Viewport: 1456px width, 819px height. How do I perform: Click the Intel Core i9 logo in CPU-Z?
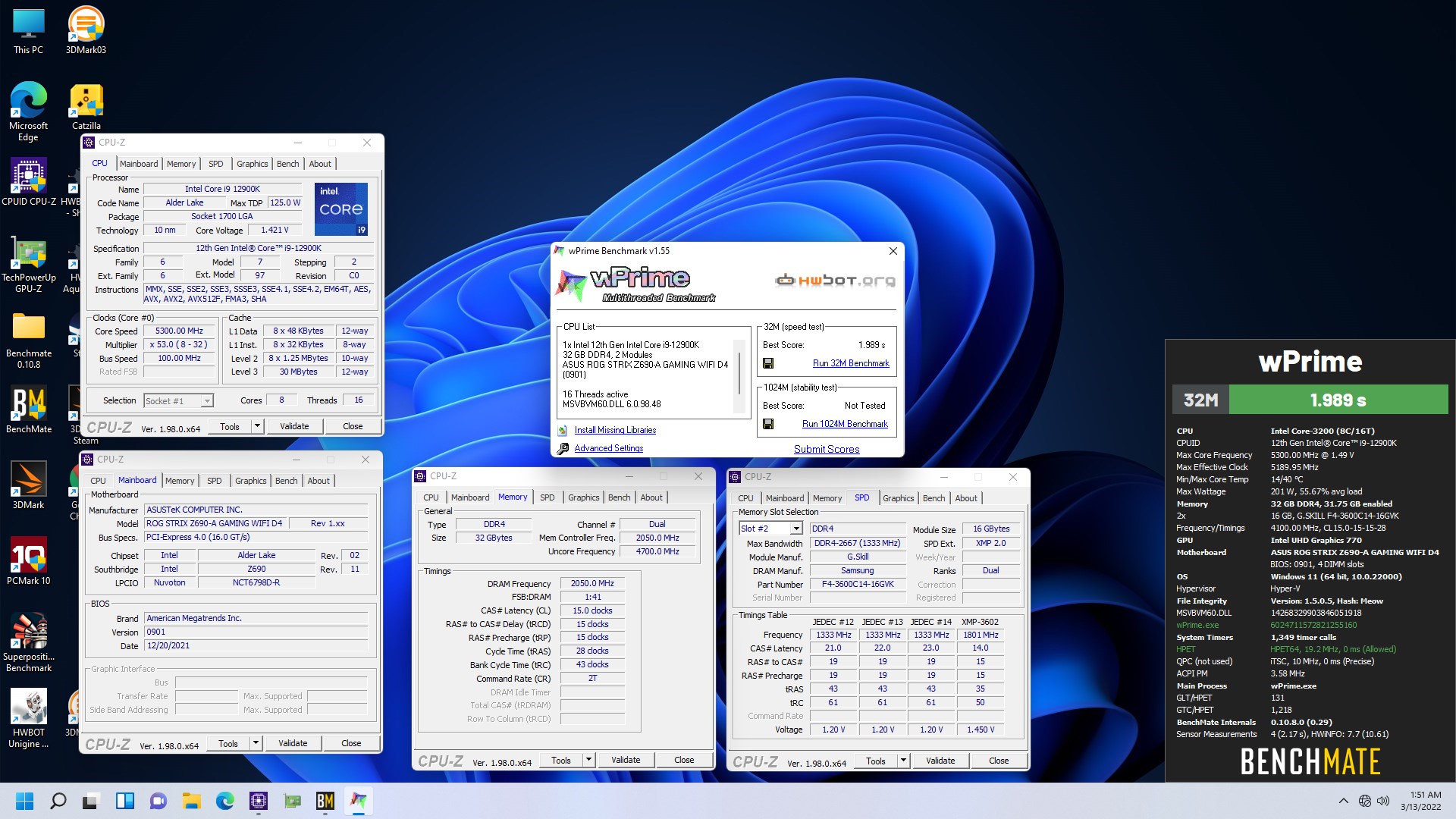(x=341, y=209)
